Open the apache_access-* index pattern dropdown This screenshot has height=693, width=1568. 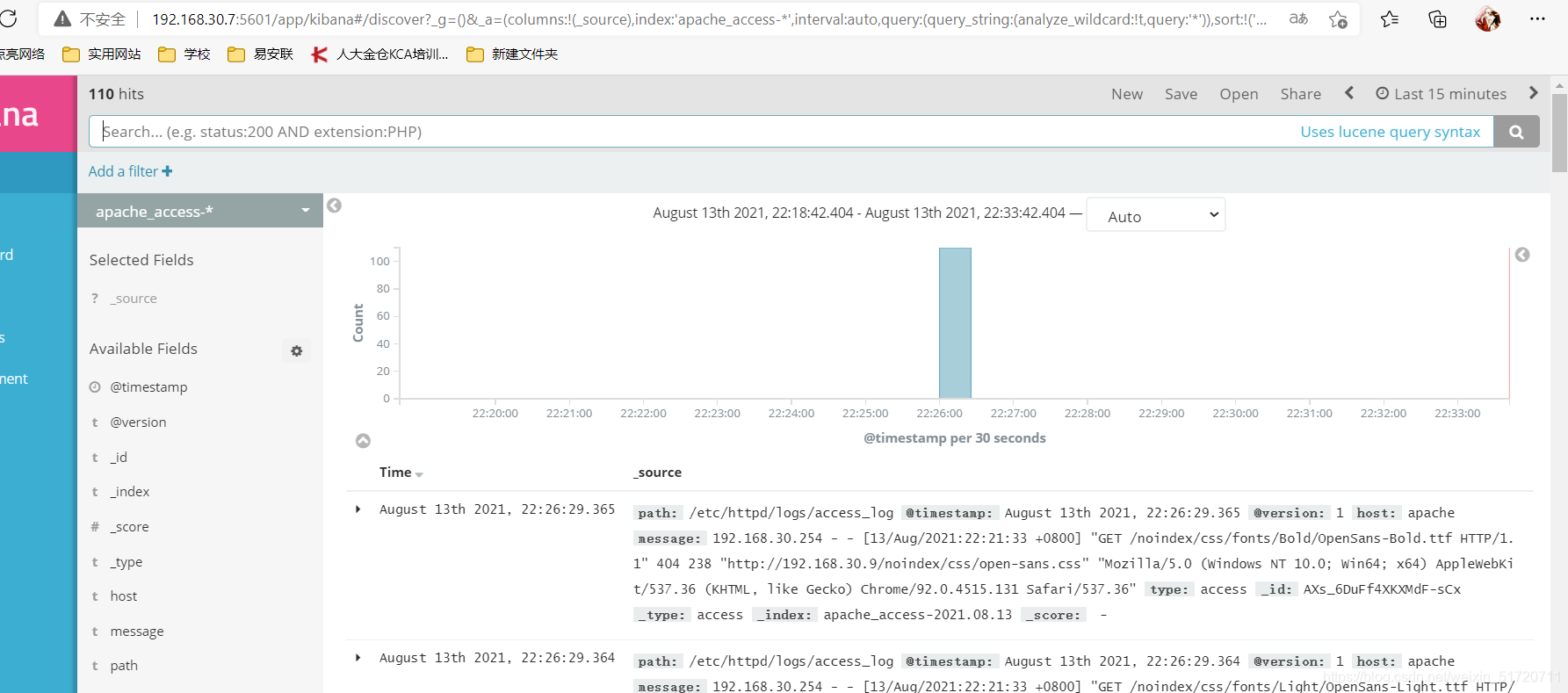point(200,211)
